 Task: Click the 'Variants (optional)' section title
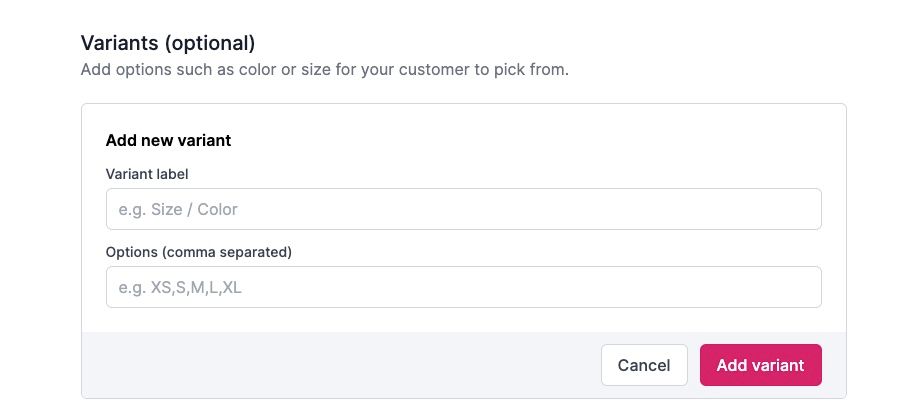click(x=167, y=43)
